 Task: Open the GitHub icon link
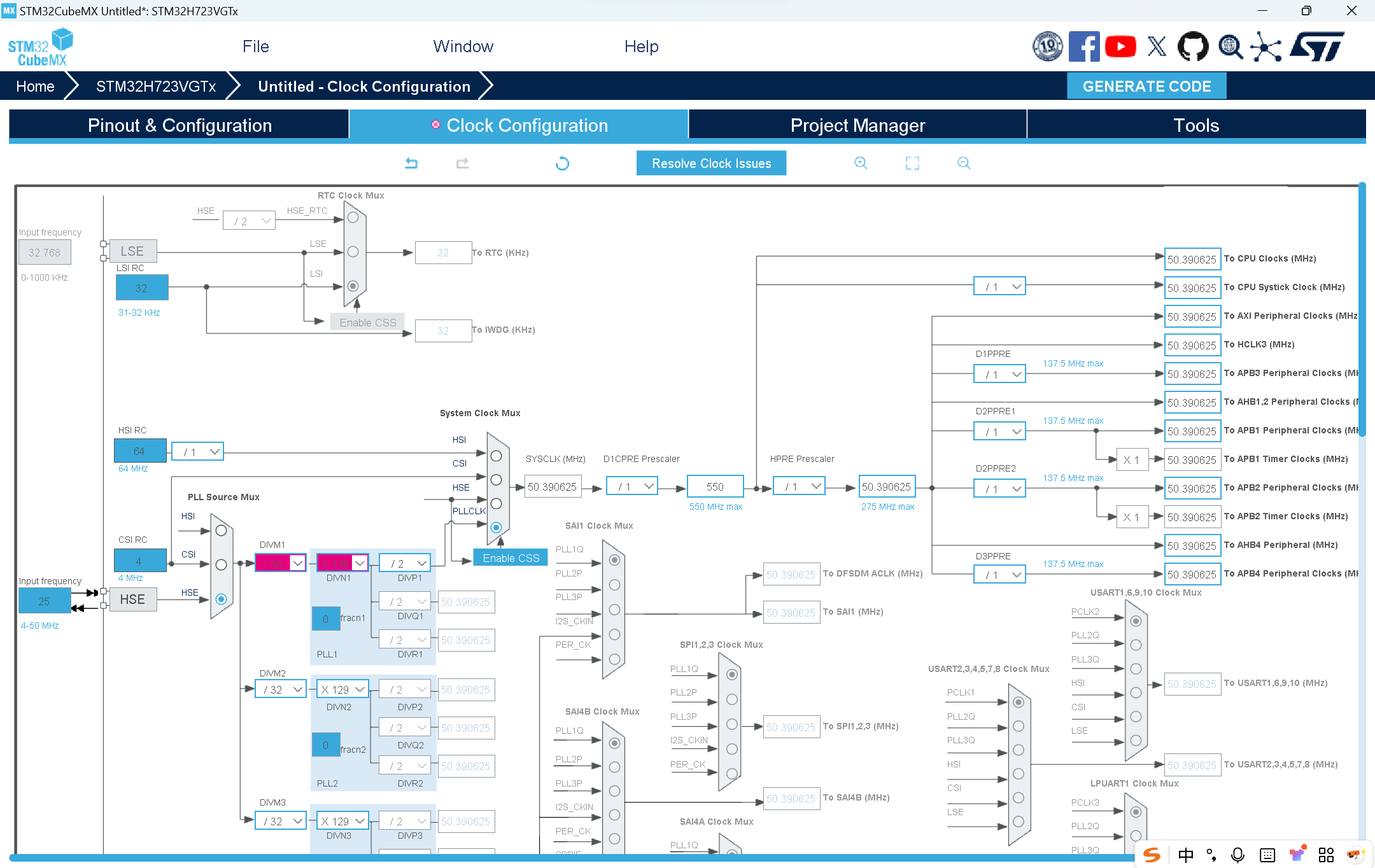click(x=1193, y=46)
